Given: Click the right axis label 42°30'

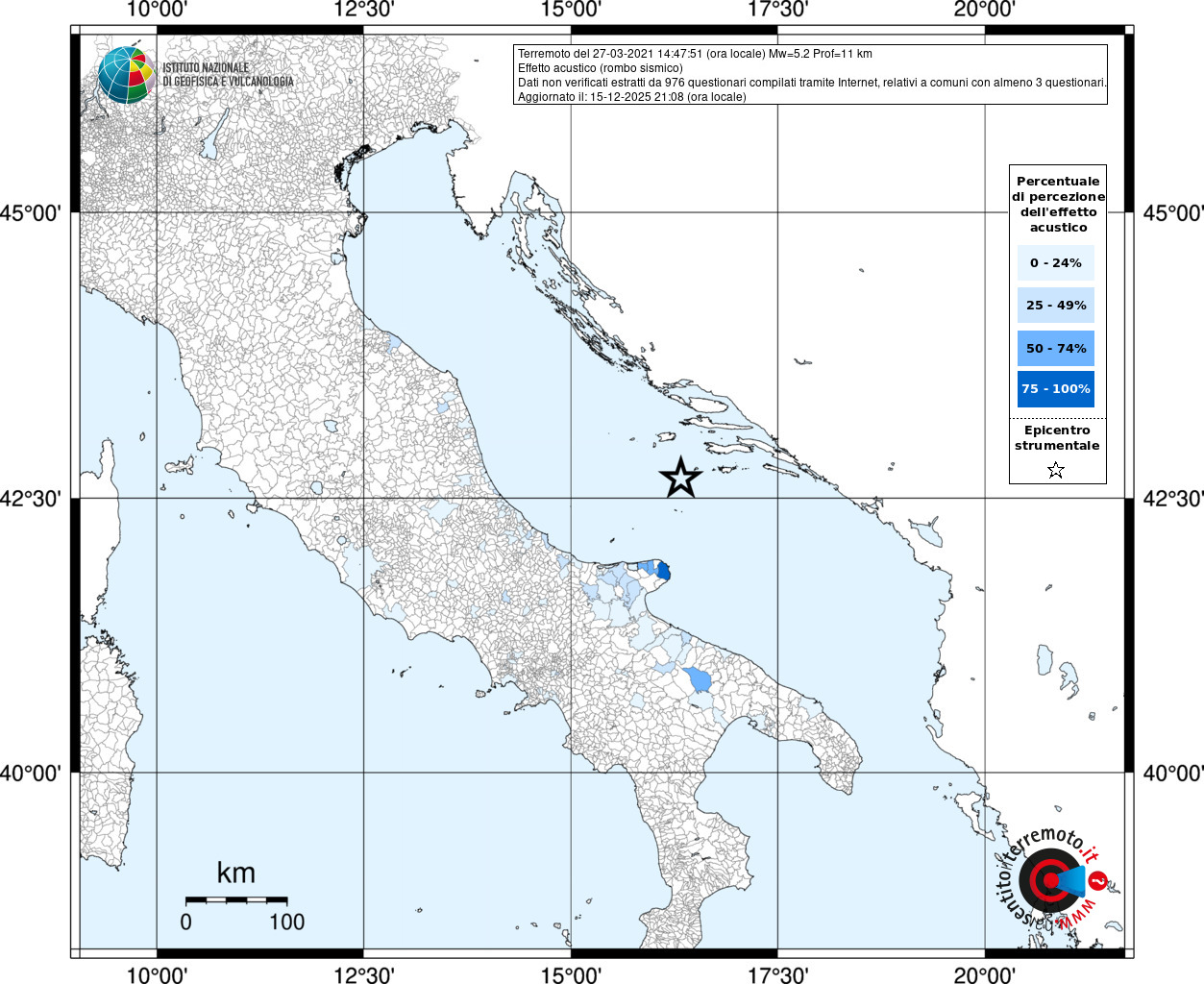Looking at the screenshot, I should (1173, 498).
